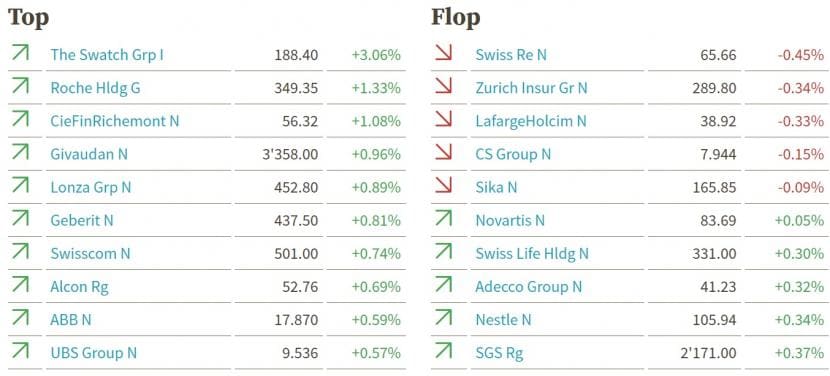Image resolution: width=830 pixels, height=376 pixels.
Task: Open Geberit N stock details
Action: 82,220
